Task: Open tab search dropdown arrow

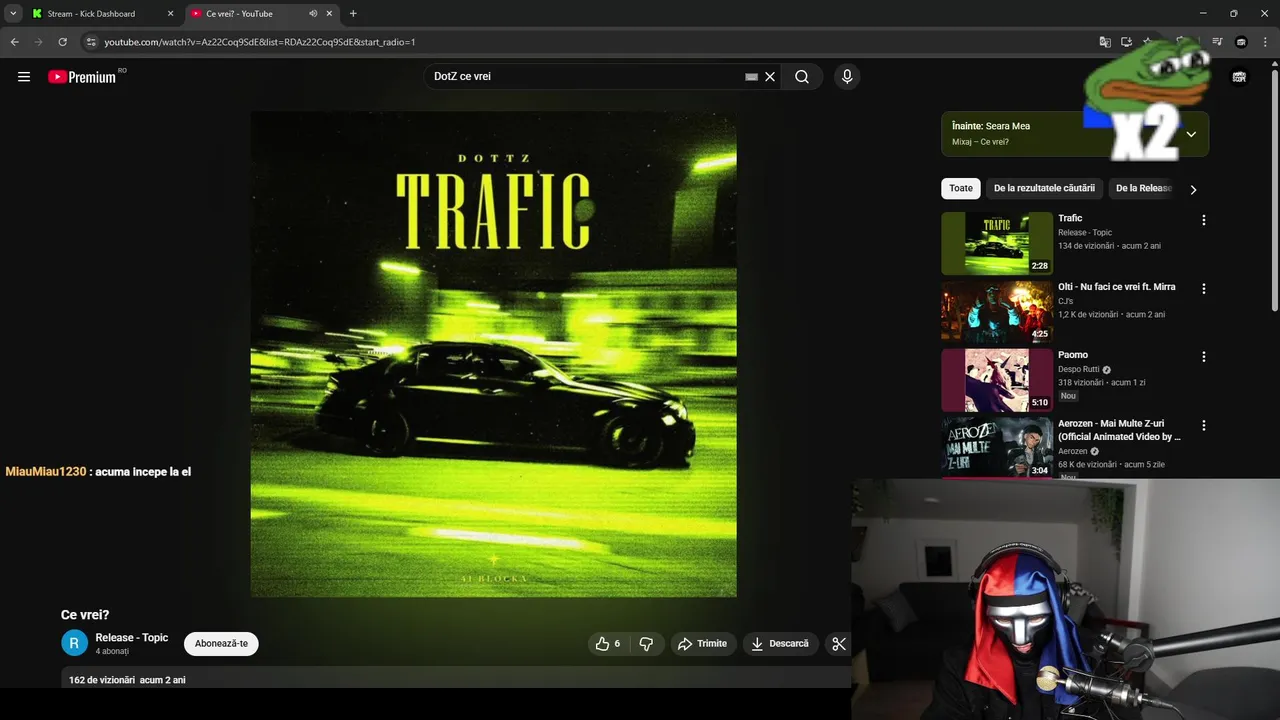Action: pos(13,14)
